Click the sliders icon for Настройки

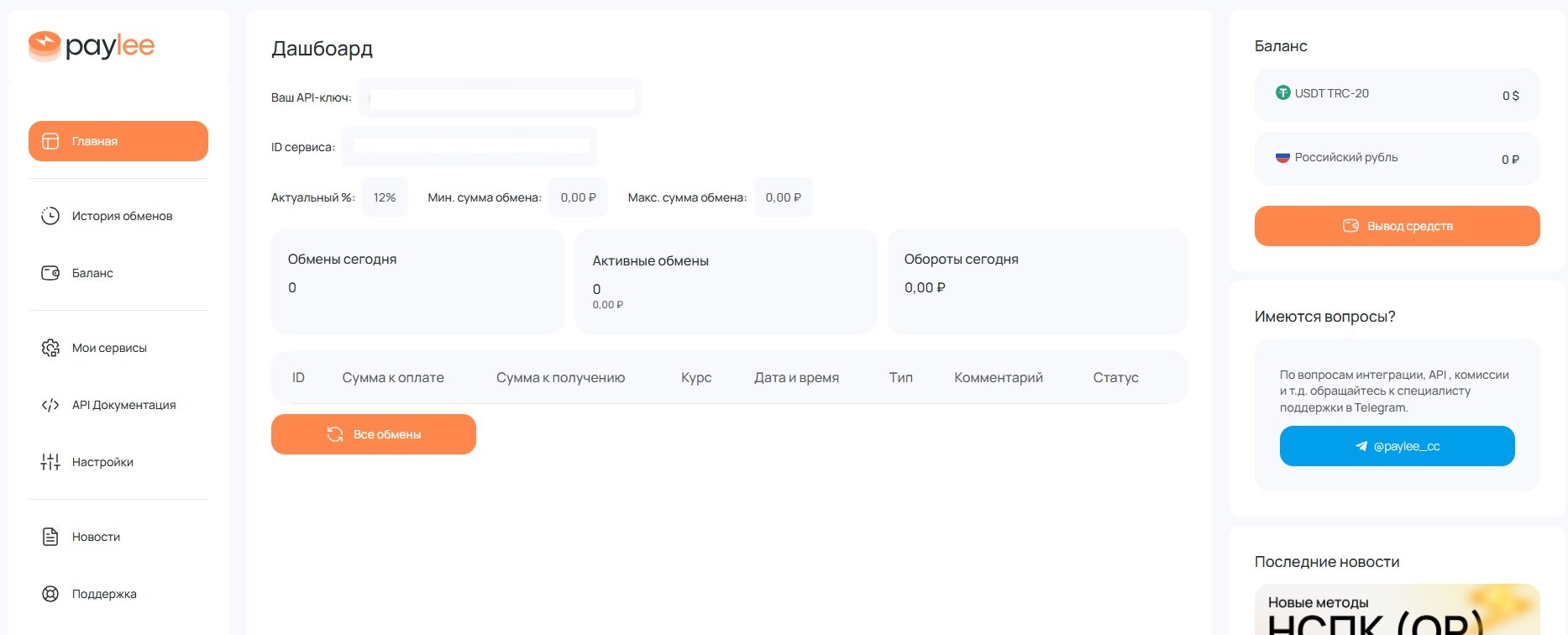(50, 462)
